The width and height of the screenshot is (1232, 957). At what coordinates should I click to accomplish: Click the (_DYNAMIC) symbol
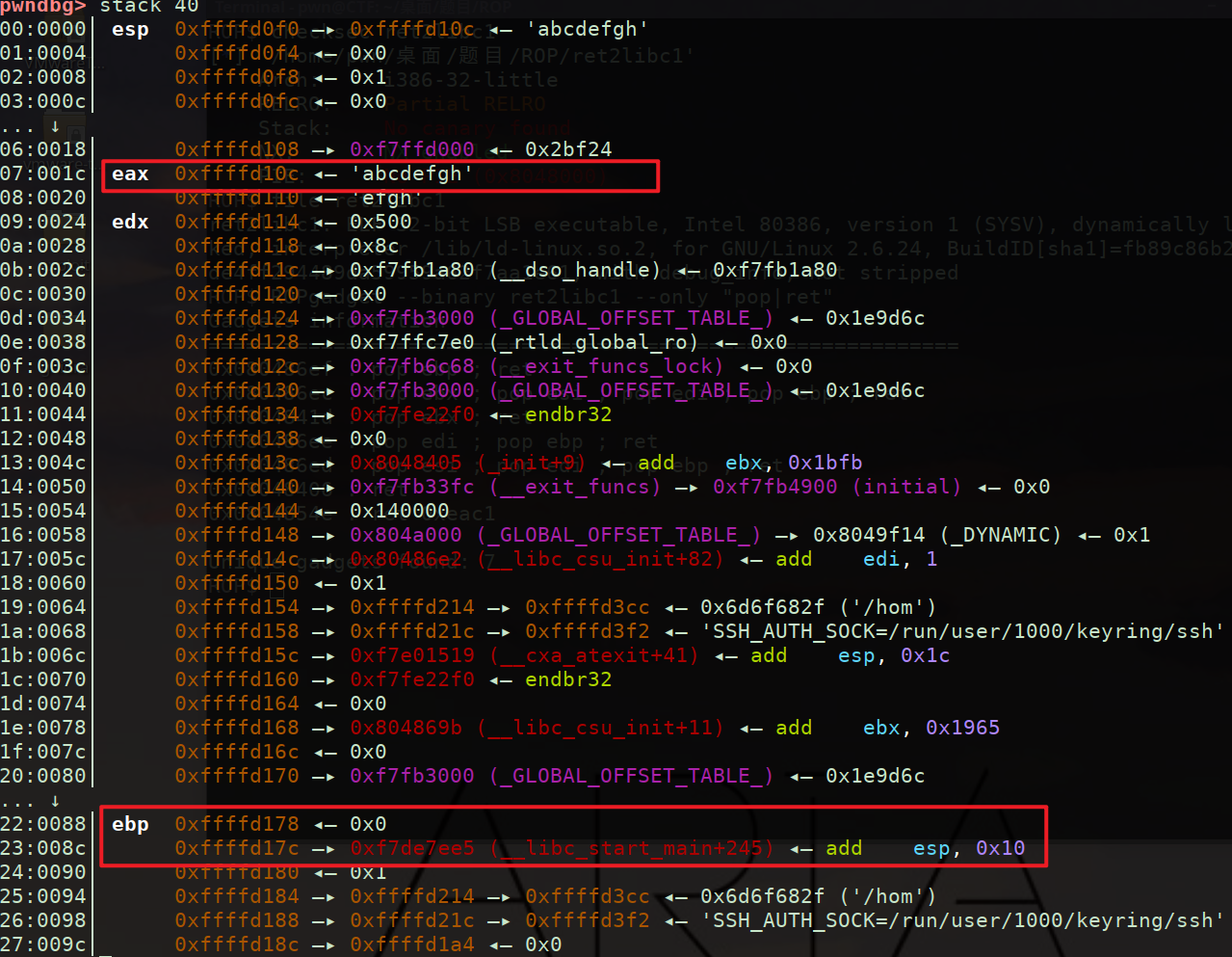click(1000, 536)
